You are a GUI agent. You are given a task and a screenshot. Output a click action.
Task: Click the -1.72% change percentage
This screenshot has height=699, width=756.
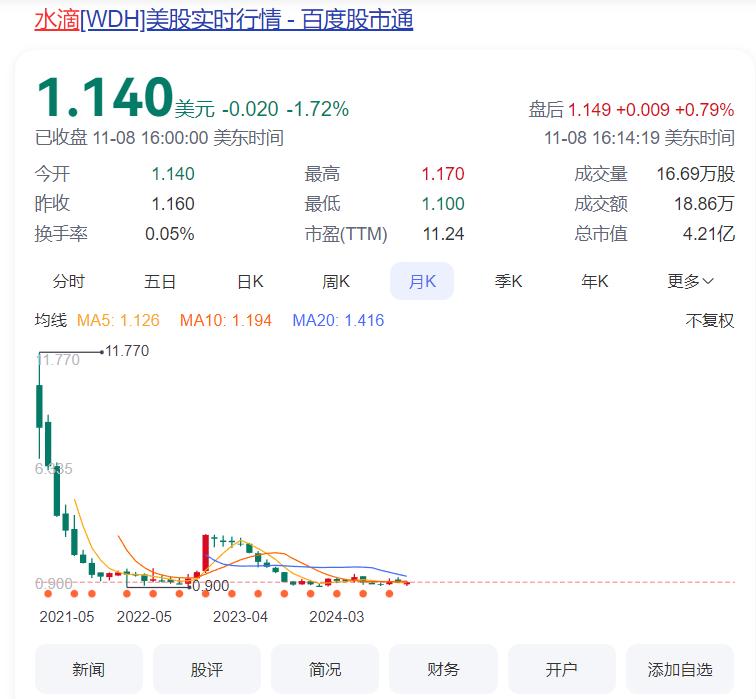click(x=318, y=109)
